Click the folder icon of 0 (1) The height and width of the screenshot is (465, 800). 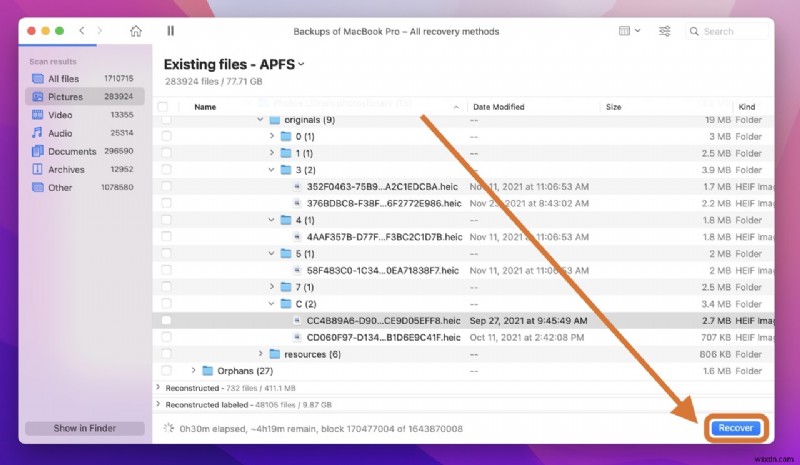(286, 136)
